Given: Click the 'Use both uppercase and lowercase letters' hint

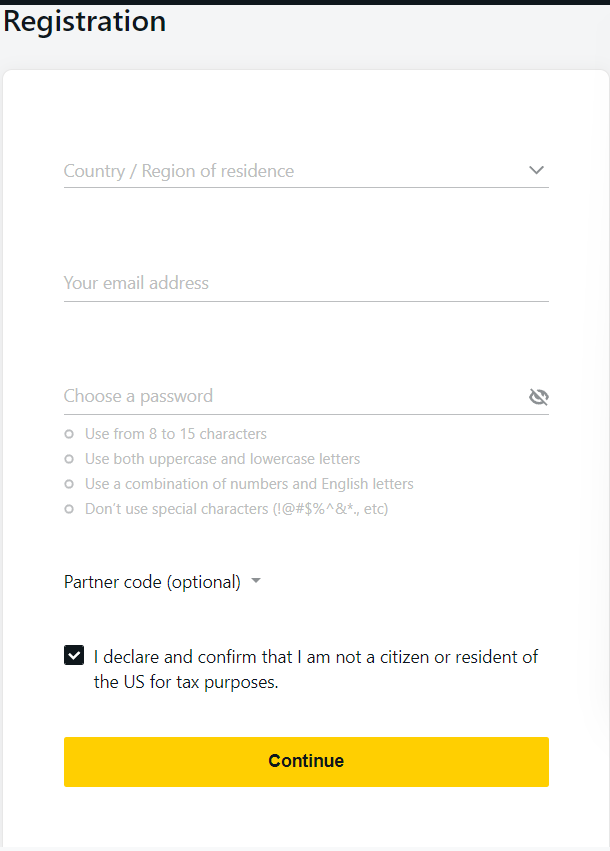Looking at the screenshot, I should pyautogui.click(x=223, y=459).
